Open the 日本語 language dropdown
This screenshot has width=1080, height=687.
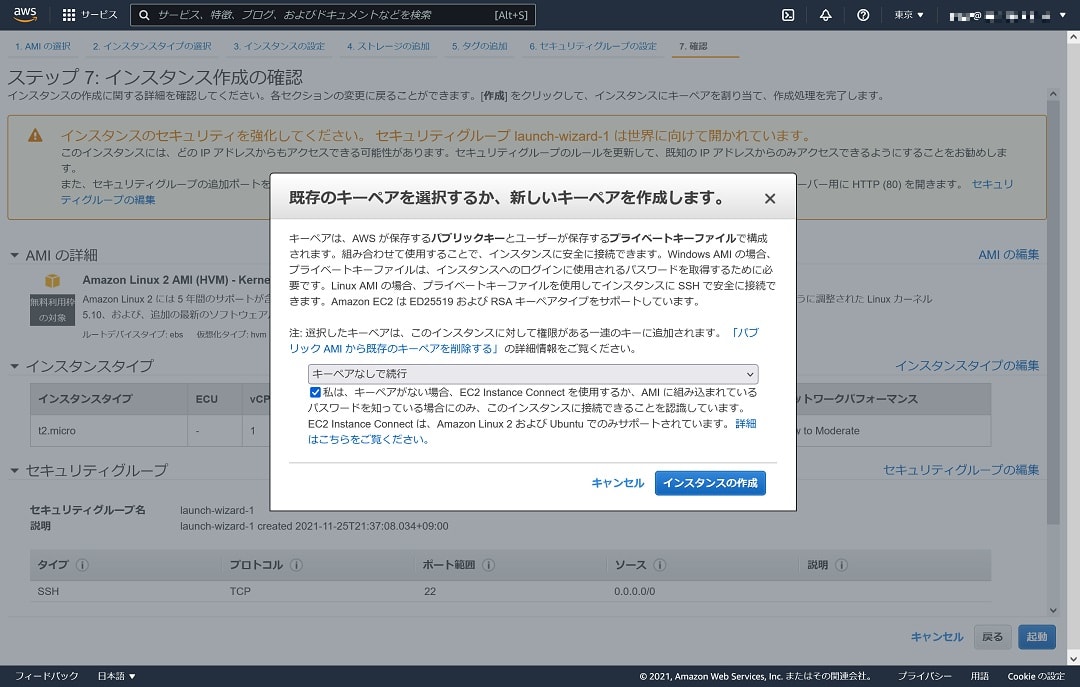click(116, 676)
